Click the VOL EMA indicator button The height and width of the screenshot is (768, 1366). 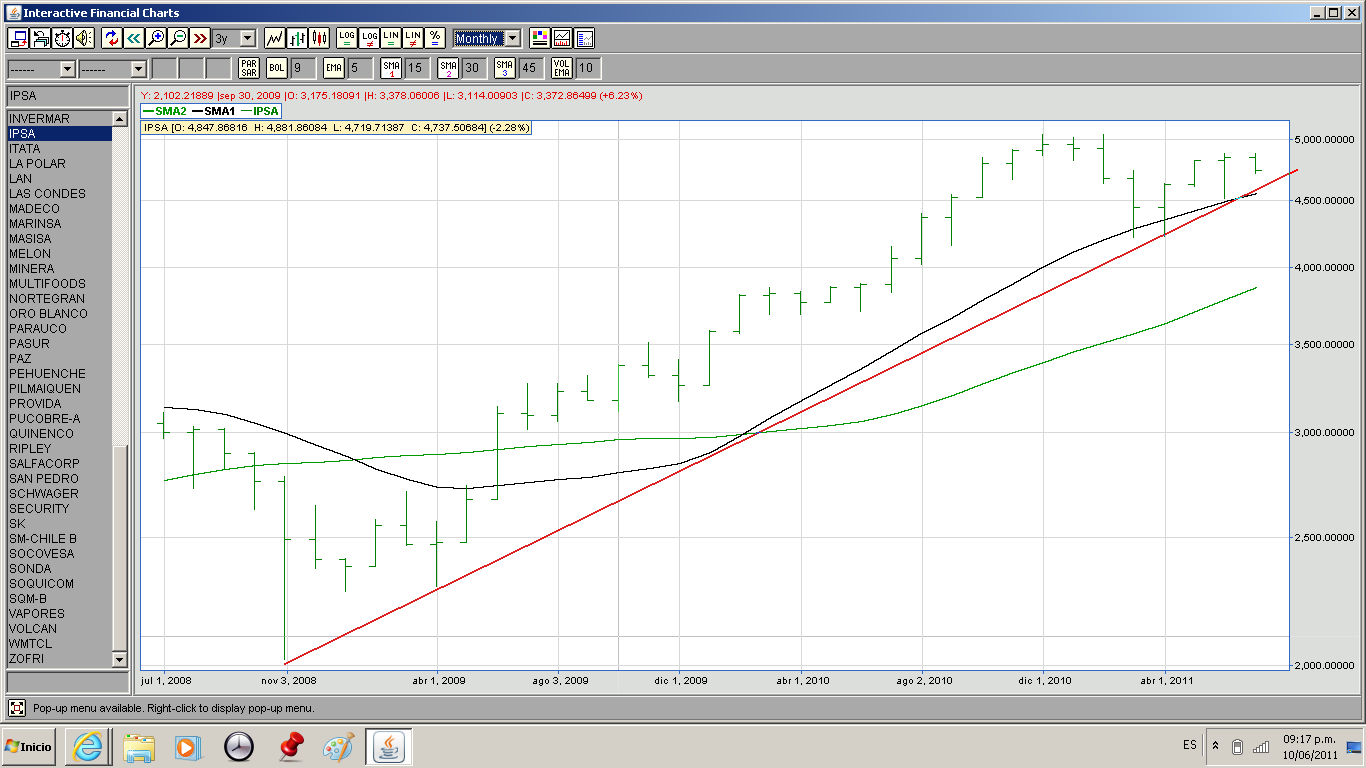pos(562,68)
